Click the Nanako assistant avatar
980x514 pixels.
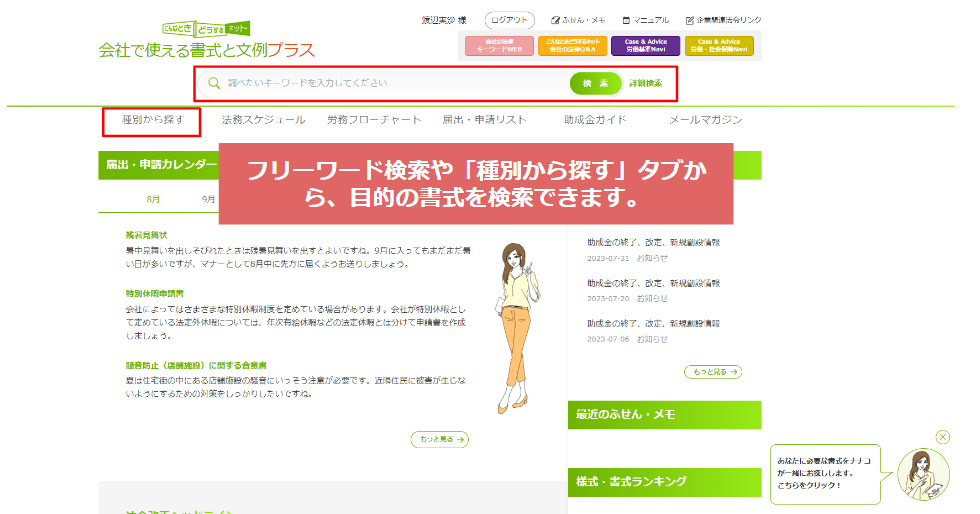pos(923,475)
